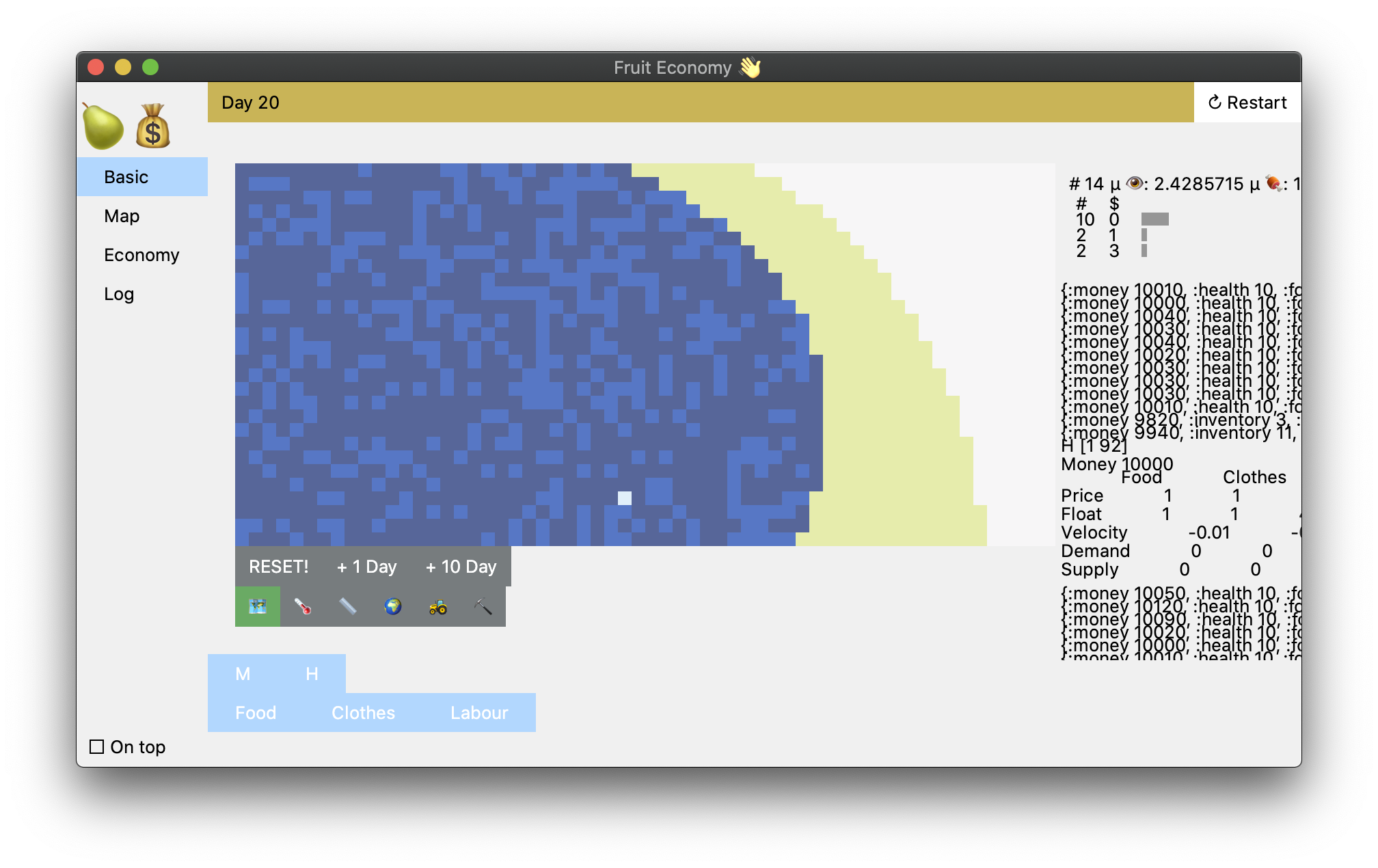
Task: Switch to the Economy tab
Action: 141,254
